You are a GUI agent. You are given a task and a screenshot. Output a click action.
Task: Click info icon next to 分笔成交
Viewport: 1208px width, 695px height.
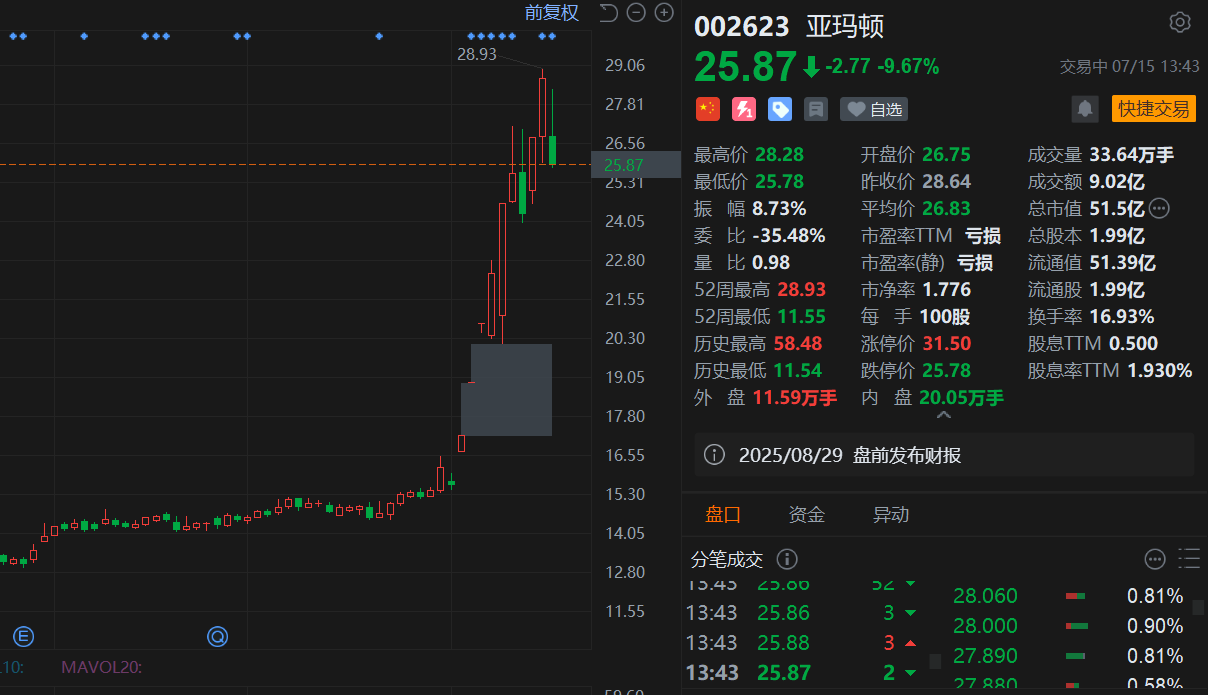coord(787,559)
